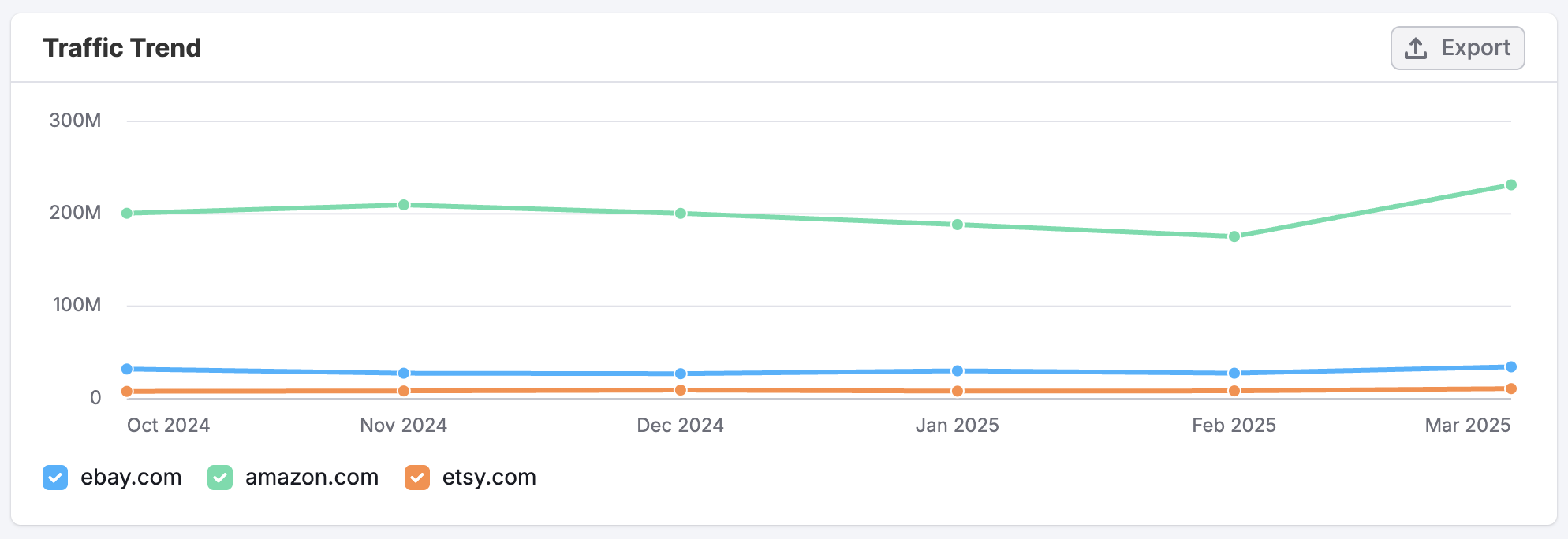
Task: Click the etsy.com orange legend swatch
Action: click(x=417, y=478)
